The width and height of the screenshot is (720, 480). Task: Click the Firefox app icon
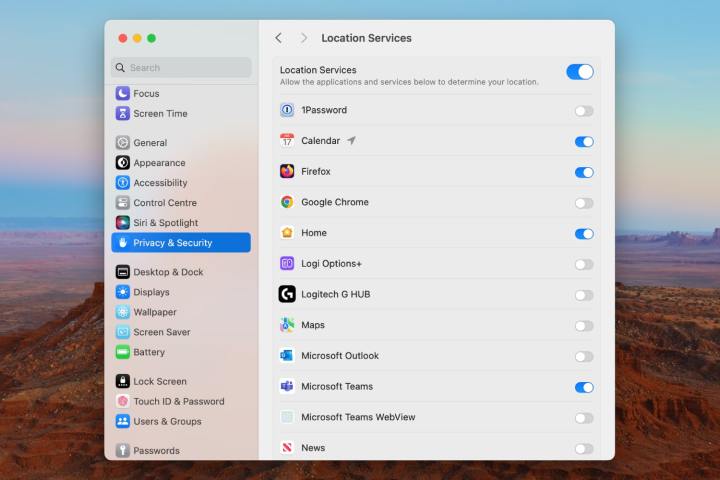(x=287, y=171)
